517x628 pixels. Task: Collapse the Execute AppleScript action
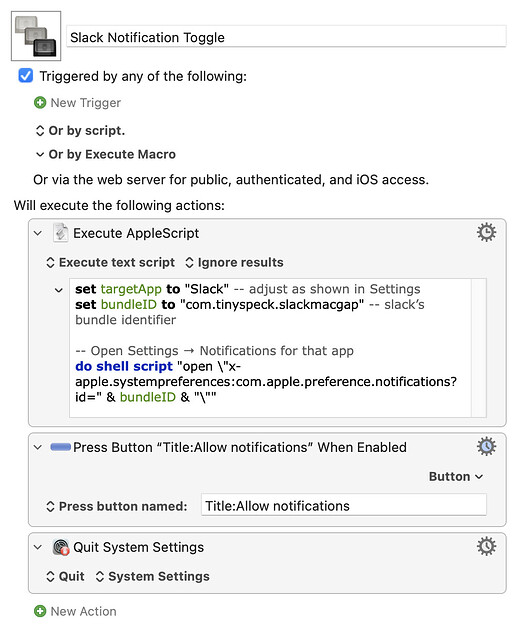[38, 233]
